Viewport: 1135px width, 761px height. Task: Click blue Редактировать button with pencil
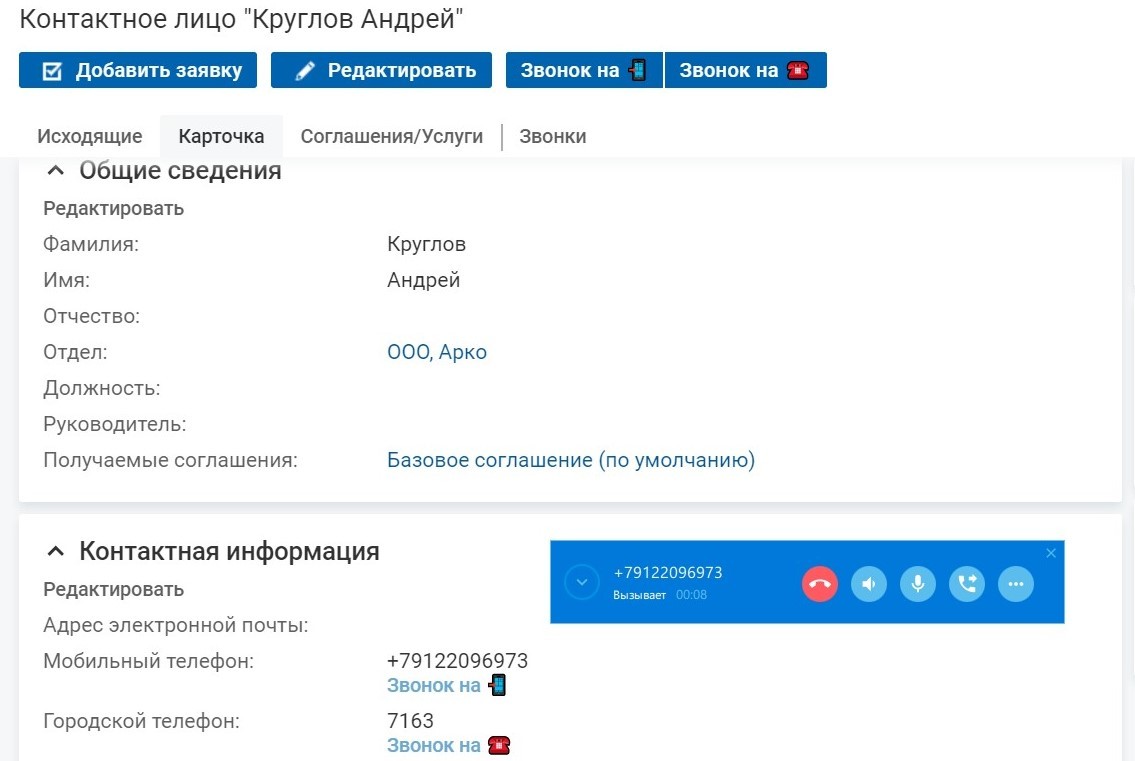(x=381, y=70)
